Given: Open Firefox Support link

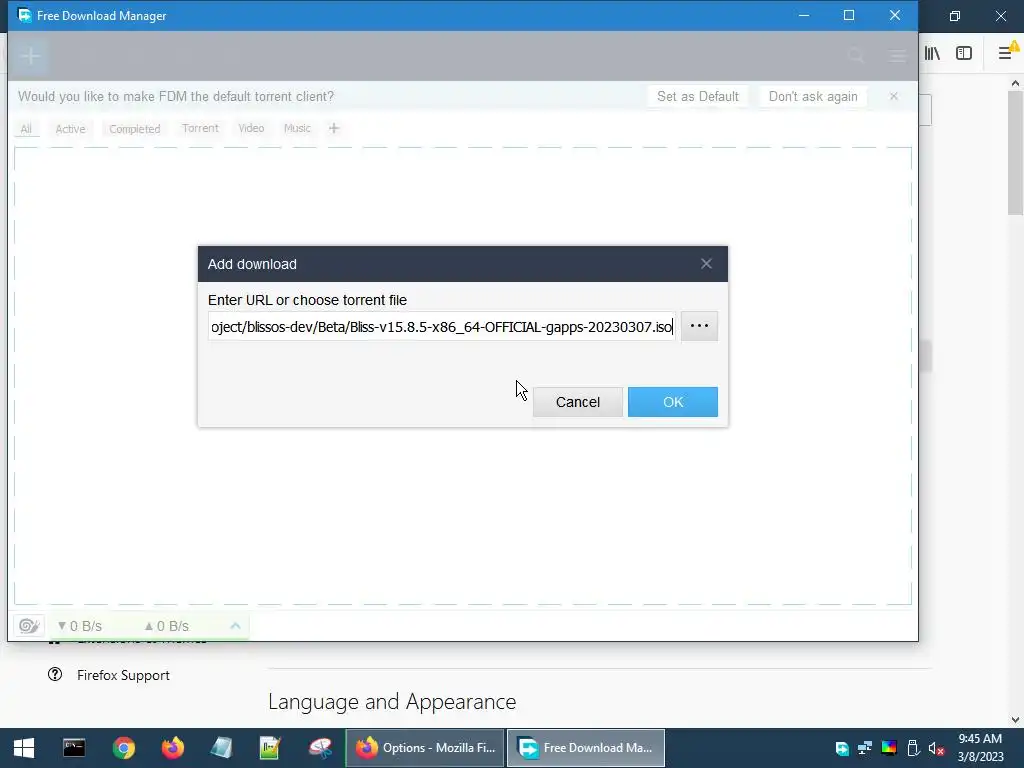Looking at the screenshot, I should [123, 675].
